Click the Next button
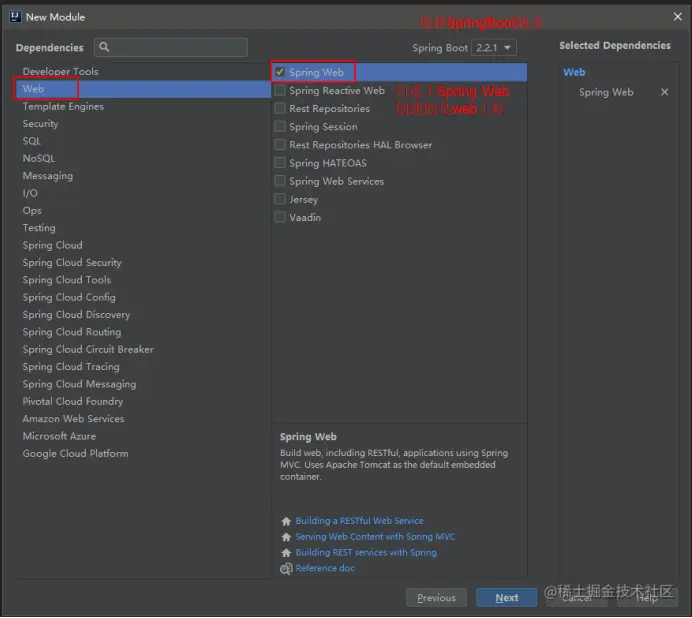692x618 pixels. (507, 598)
